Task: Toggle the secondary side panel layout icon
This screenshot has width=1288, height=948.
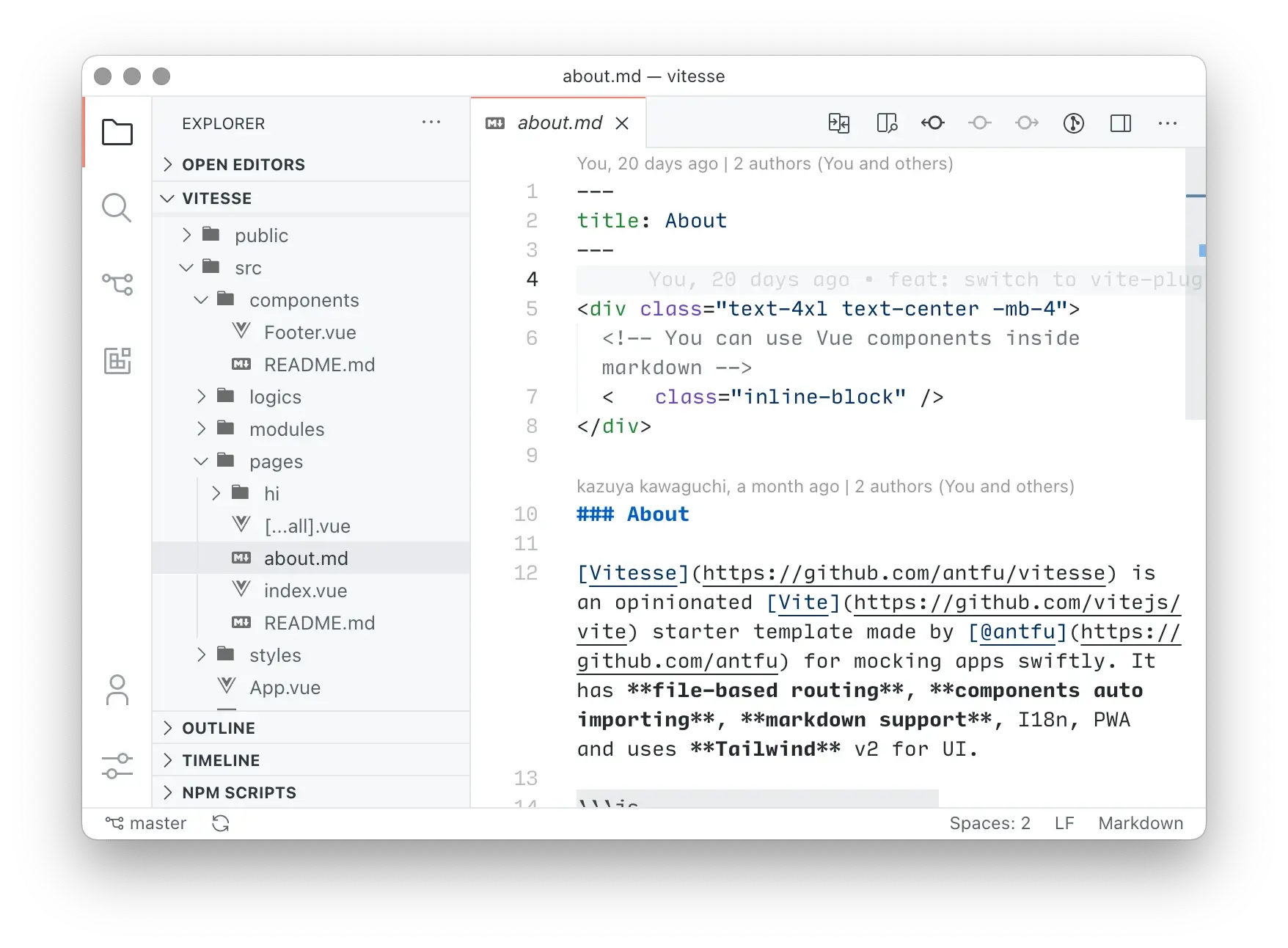Action: (1120, 123)
